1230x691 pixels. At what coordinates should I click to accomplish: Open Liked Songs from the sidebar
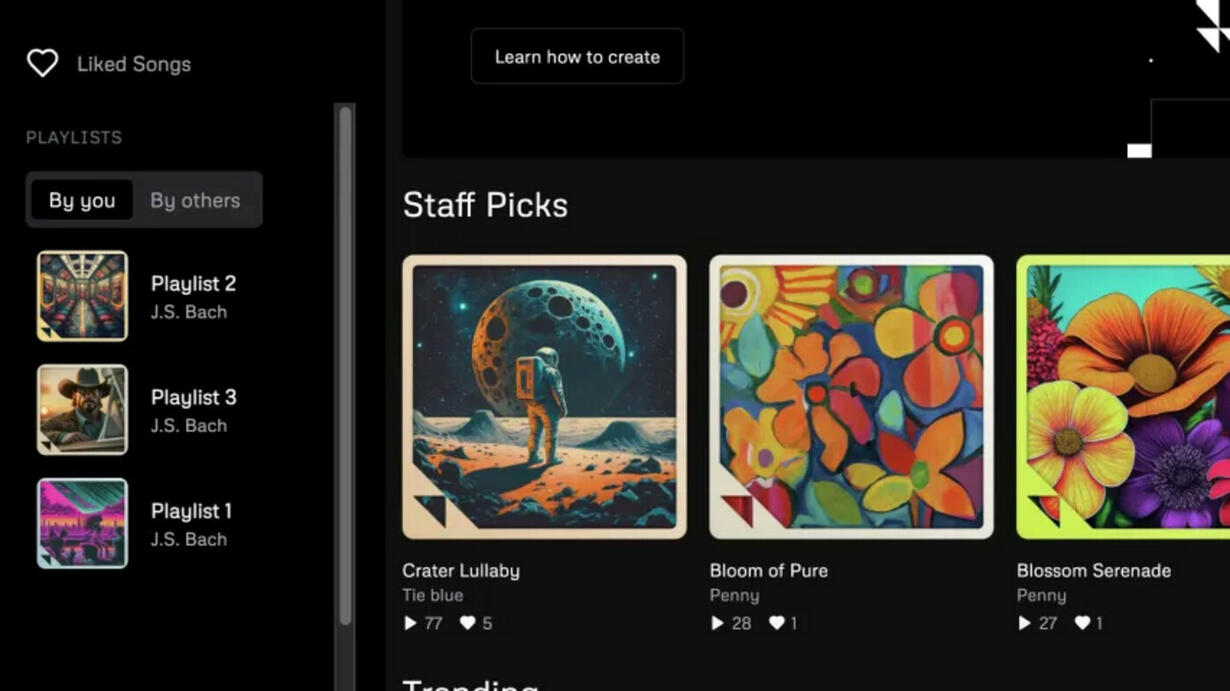[x=133, y=64]
